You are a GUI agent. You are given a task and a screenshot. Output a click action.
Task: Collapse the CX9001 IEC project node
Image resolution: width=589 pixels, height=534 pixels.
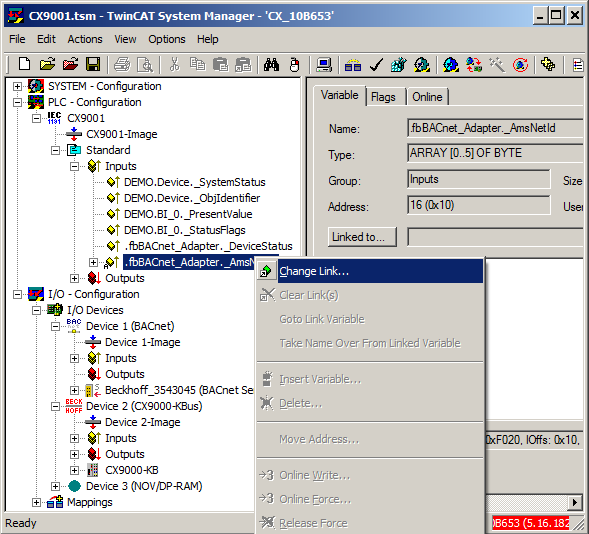tap(36, 118)
